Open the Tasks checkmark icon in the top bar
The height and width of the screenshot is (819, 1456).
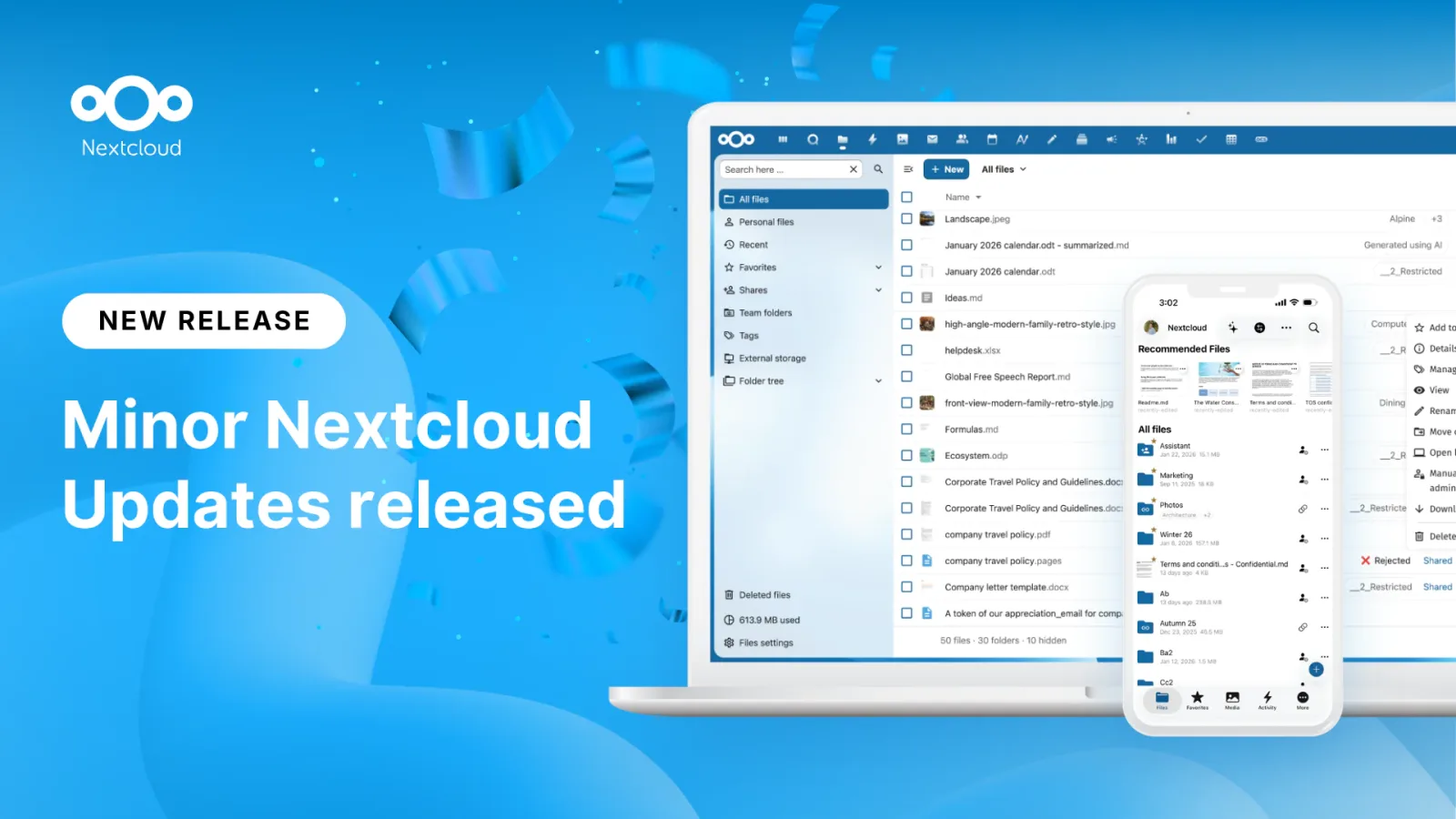coord(1201,139)
